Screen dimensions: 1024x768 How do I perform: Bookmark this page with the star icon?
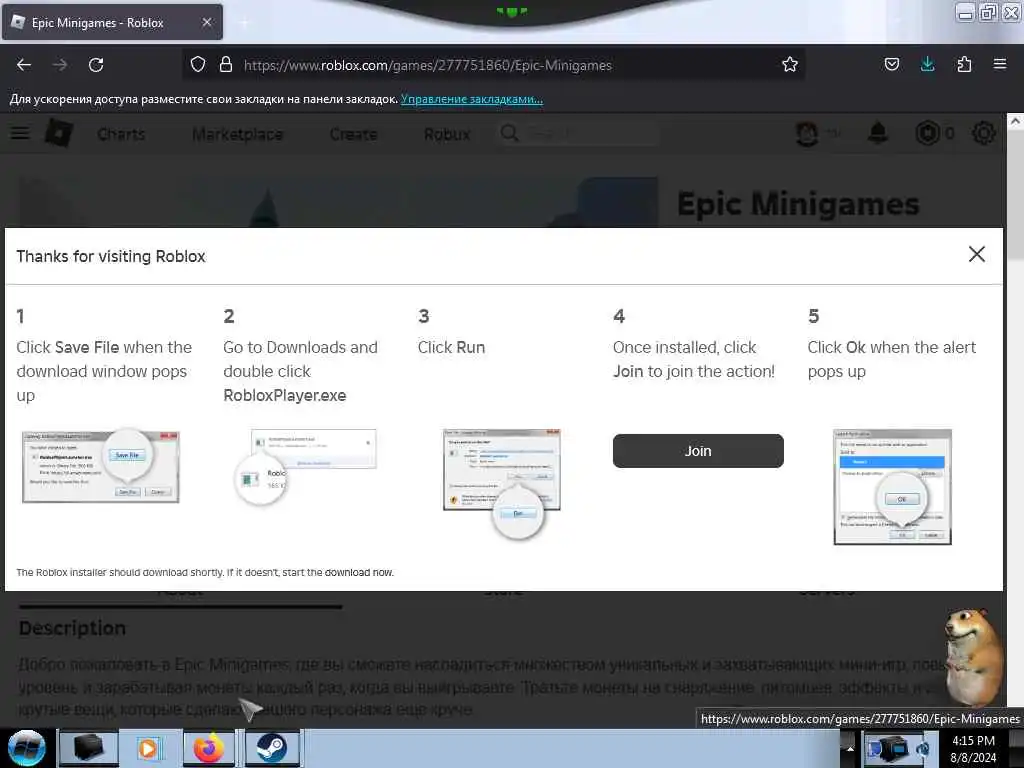[x=790, y=64]
